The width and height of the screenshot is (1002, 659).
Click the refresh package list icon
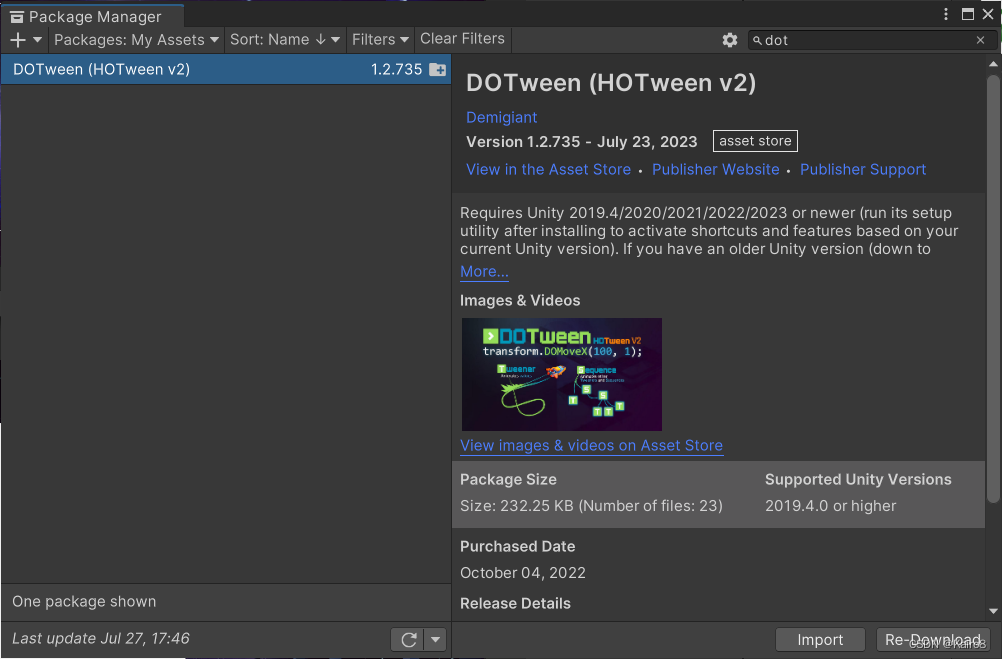pos(408,639)
